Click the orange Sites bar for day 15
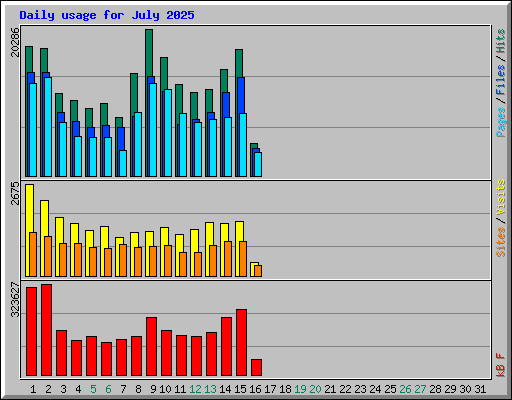 243,259
